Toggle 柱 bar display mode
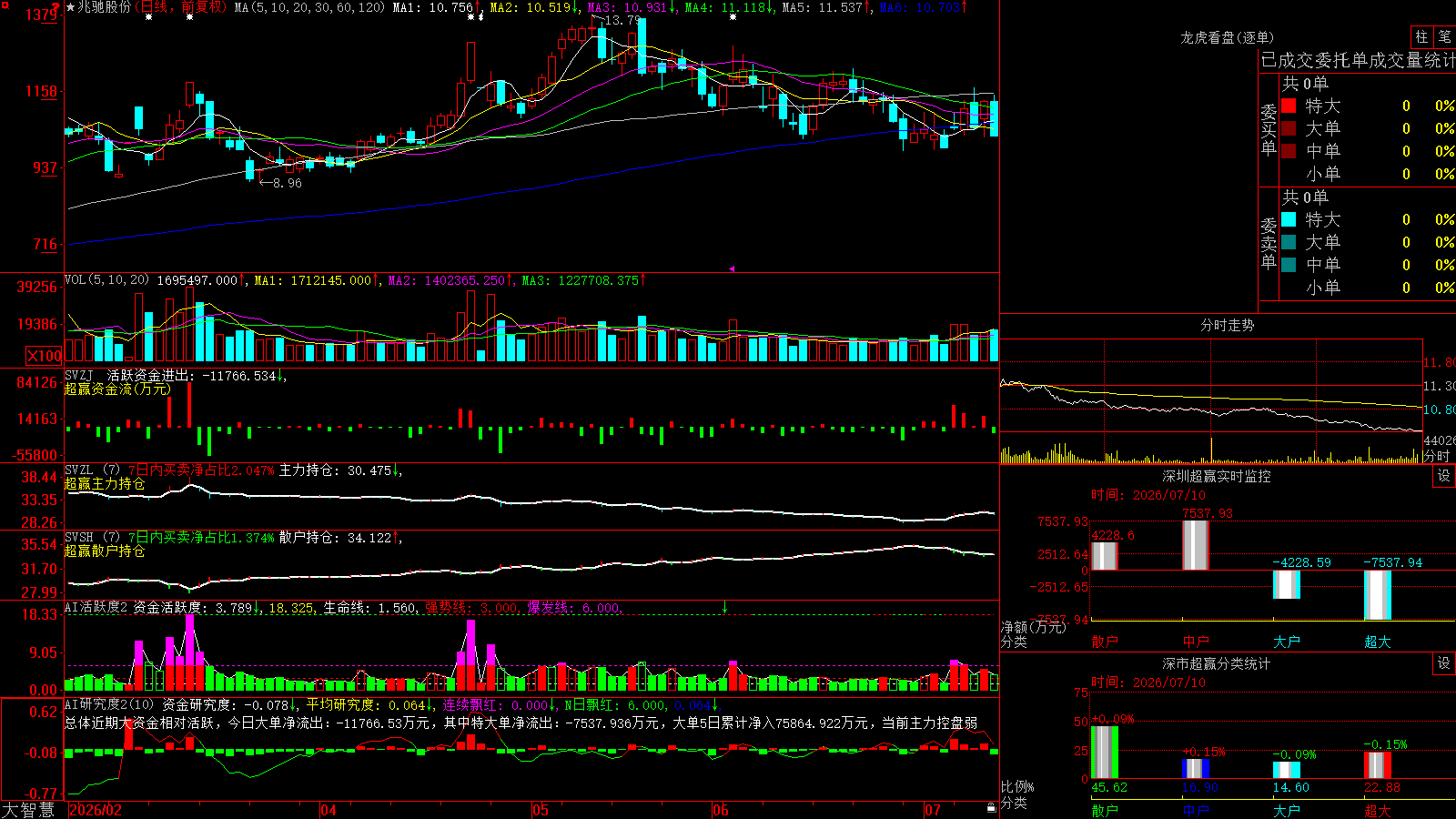Viewport: 1456px width, 819px height. (x=1421, y=36)
